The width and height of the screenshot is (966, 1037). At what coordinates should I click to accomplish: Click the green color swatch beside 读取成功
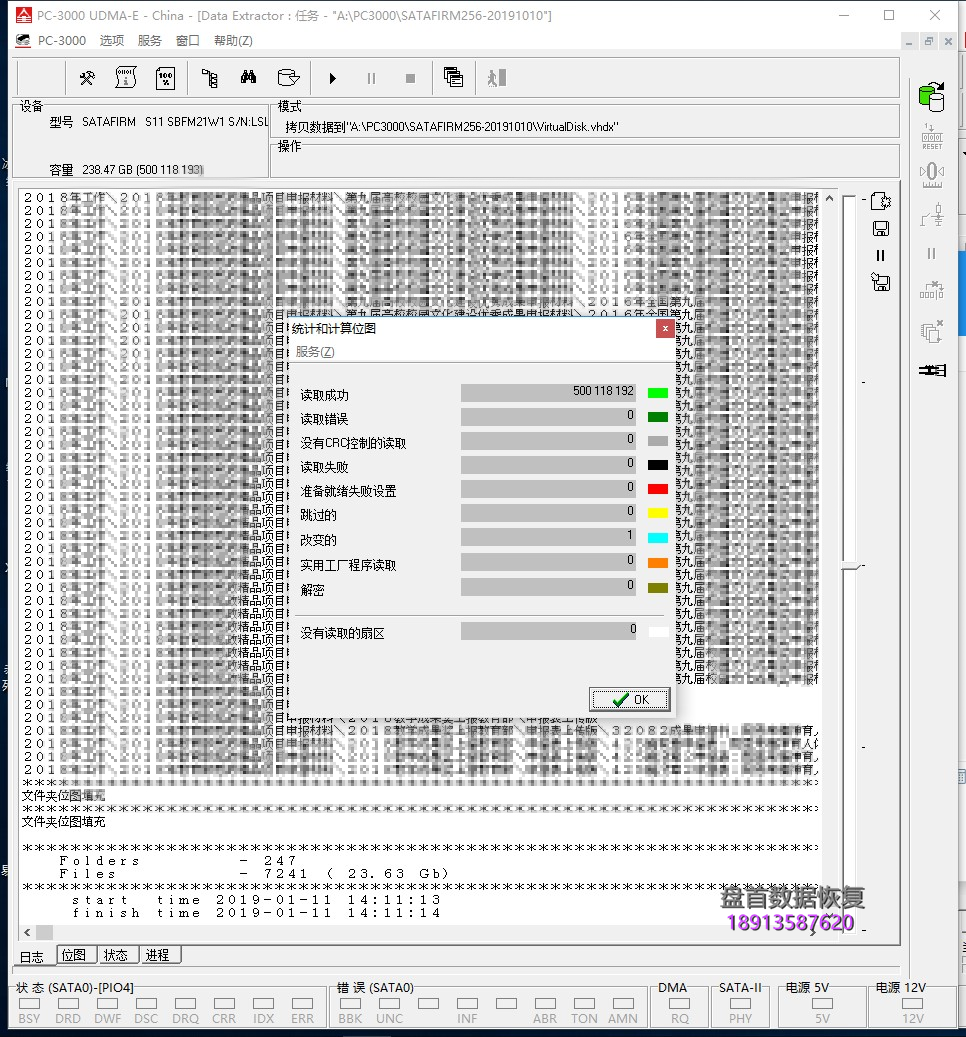click(657, 392)
